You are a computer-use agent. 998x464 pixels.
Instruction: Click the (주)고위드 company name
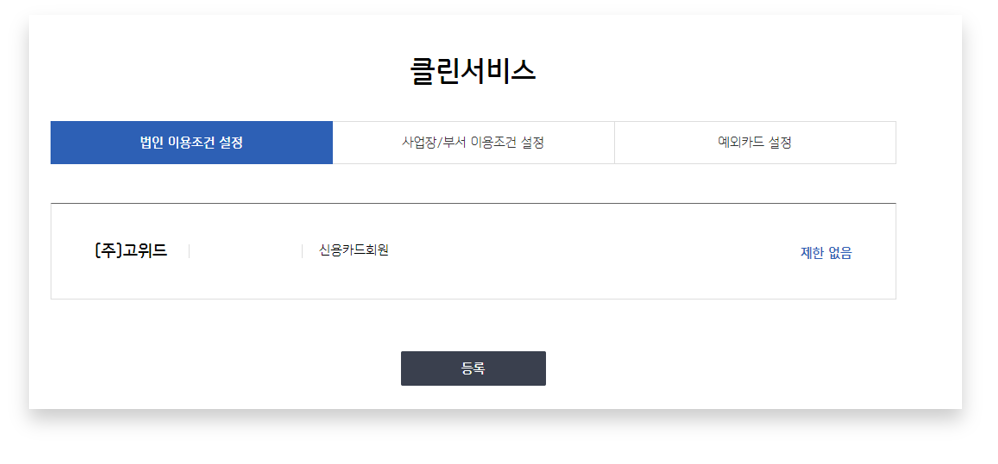130,251
